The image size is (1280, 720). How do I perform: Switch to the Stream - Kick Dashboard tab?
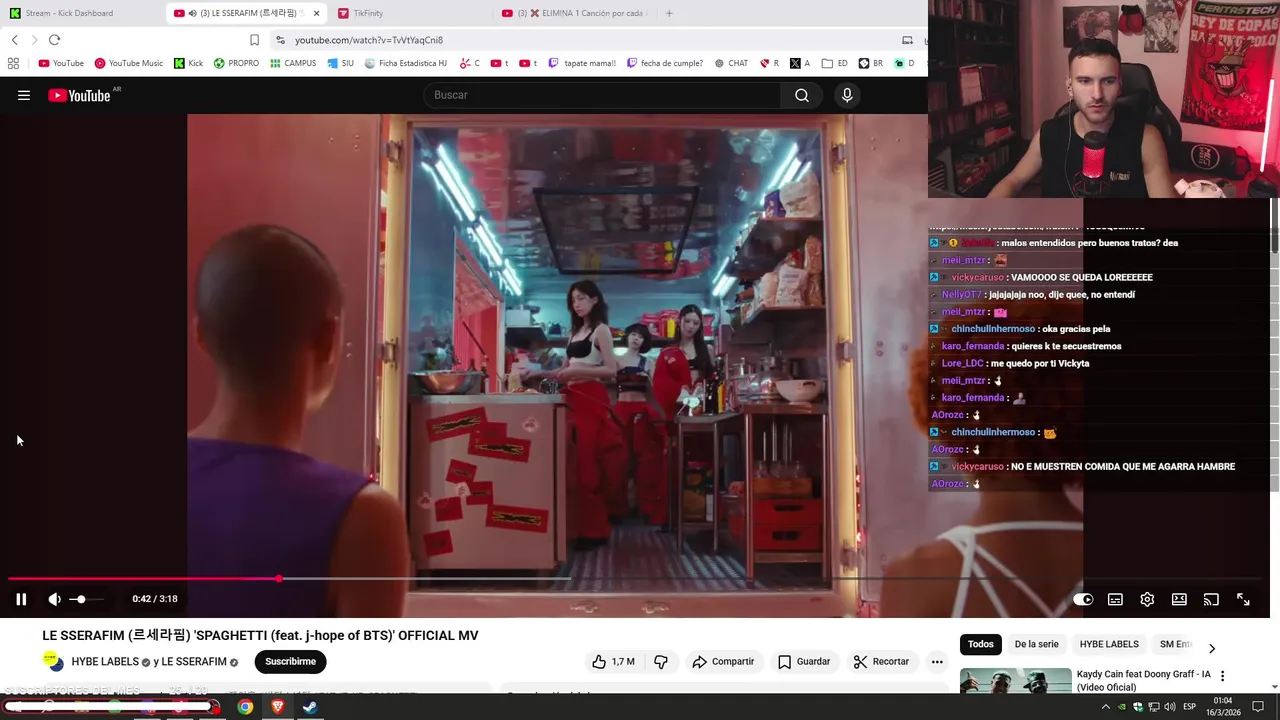[x=83, y=13]
